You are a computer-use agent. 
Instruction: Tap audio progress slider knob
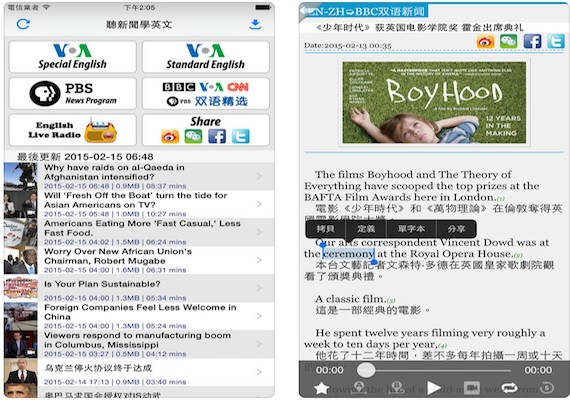pos(366,370)
